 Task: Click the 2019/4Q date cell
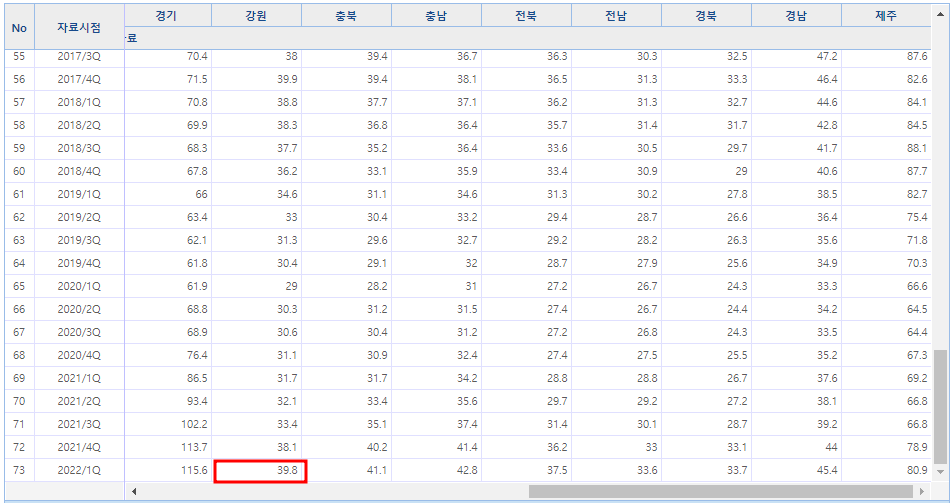click(x=79, y=264)
